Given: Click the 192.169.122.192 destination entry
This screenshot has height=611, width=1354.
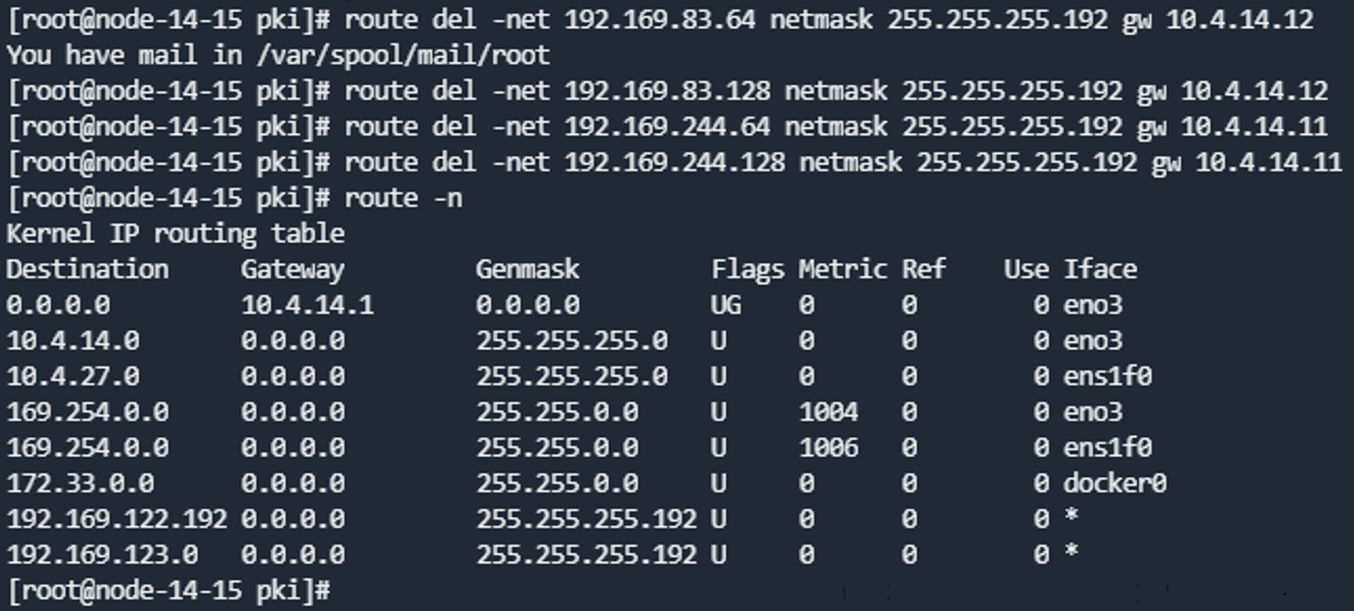Looking at the screenshot, I should (117, 519).
